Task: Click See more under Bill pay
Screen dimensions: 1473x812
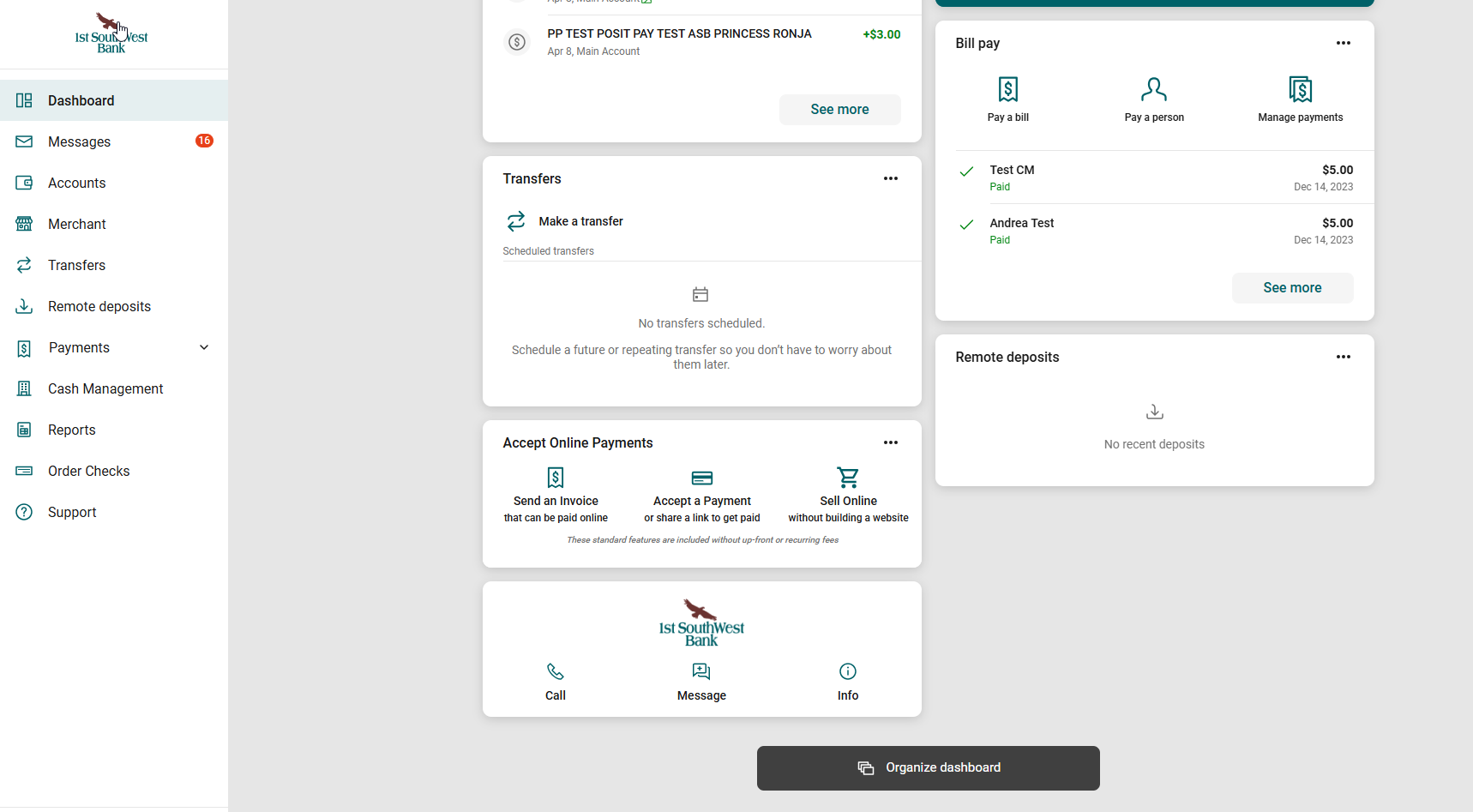Action: [1292, 287]
